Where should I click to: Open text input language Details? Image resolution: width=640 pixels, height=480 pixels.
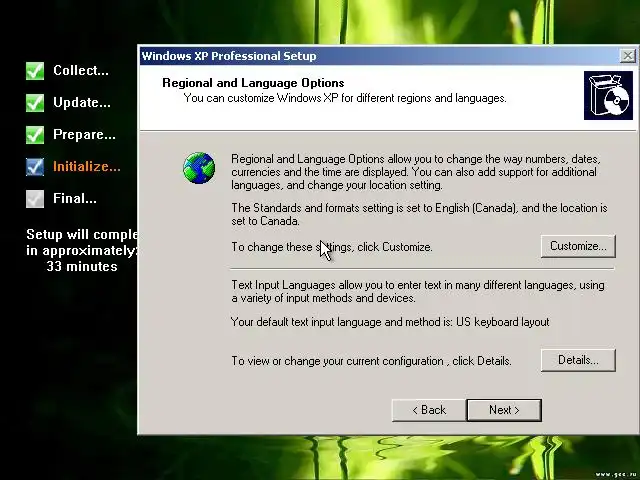click(578, 360)
